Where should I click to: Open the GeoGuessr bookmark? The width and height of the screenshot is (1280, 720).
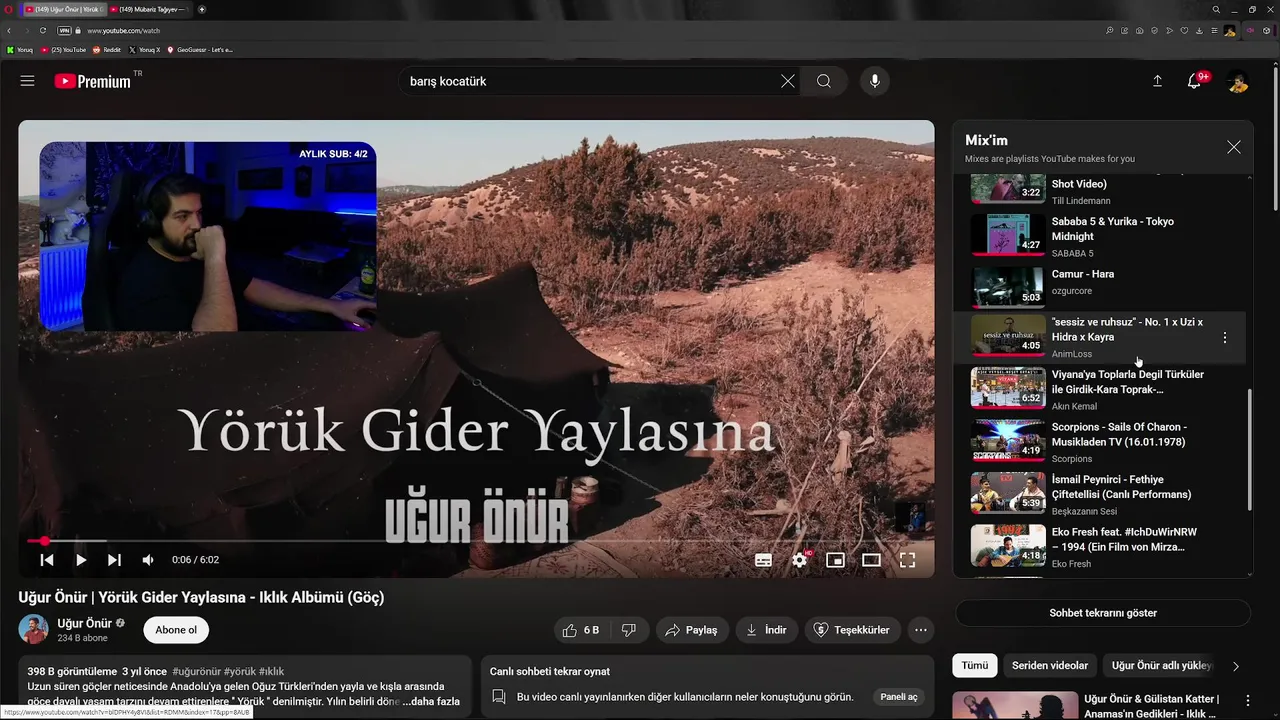tap(200, 49)
